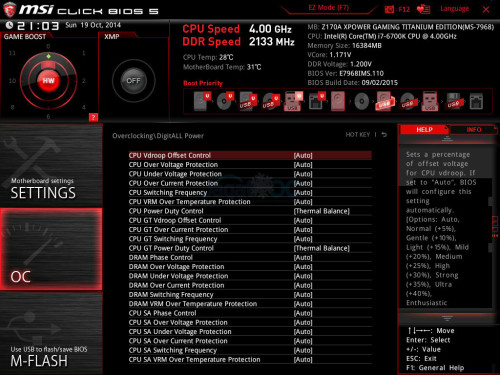Image resolution: width=500 pixels, height=375 pixels.
Task: Click the Sun 19 Oct, 2014 date
Action: [x=93, y=25]
